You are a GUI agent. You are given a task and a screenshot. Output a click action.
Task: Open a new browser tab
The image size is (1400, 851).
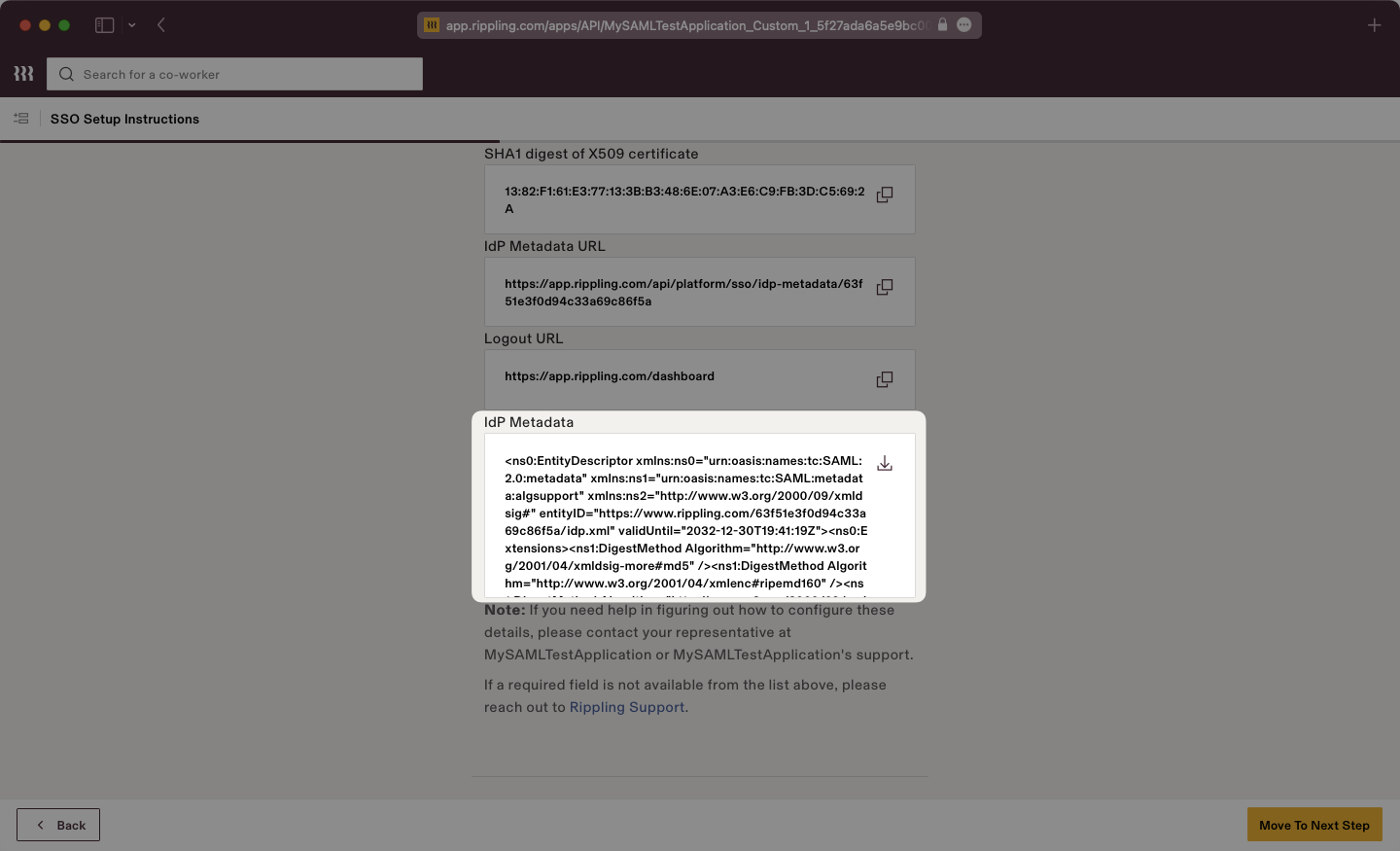pos(1375,25)
